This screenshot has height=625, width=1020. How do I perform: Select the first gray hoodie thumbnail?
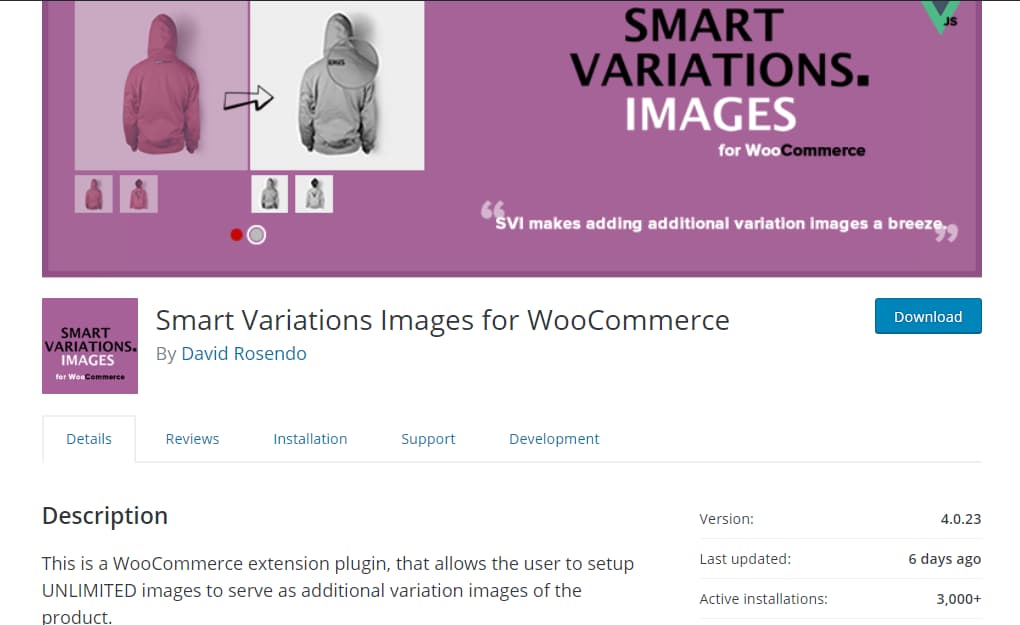[x=269, y=193]
